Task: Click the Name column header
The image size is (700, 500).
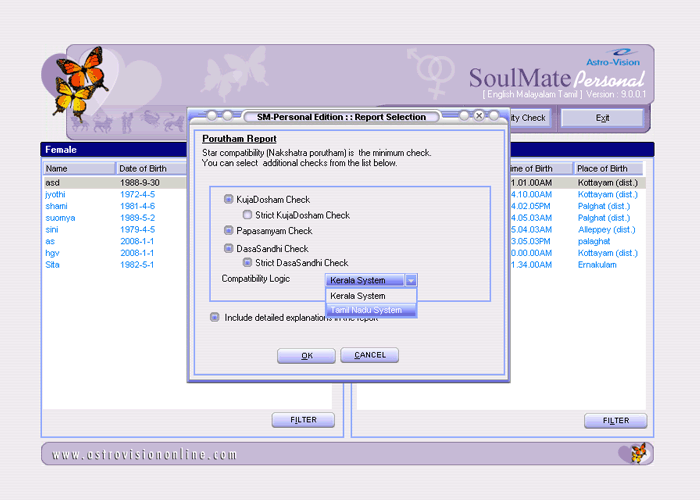Action: point(79,169)
